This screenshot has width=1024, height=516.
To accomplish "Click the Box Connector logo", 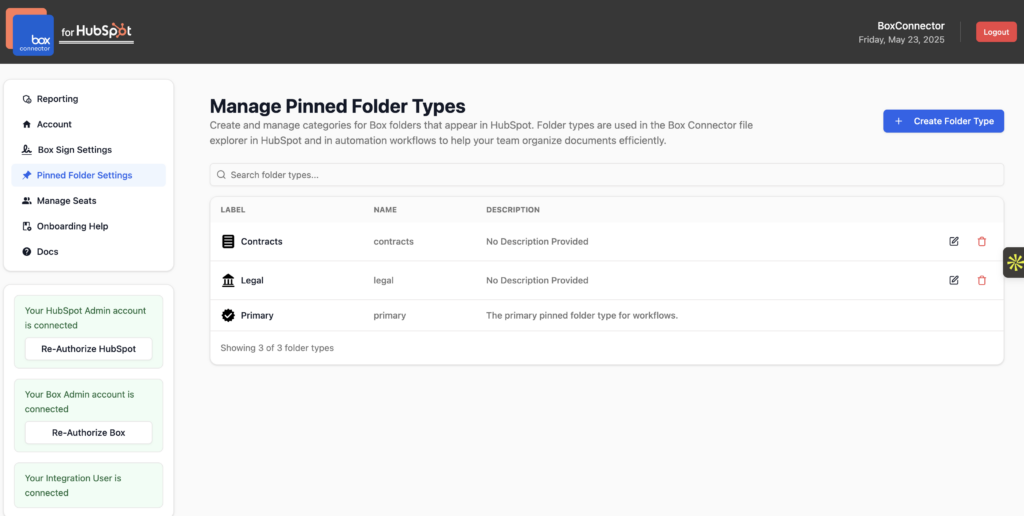I will point(30,32).
